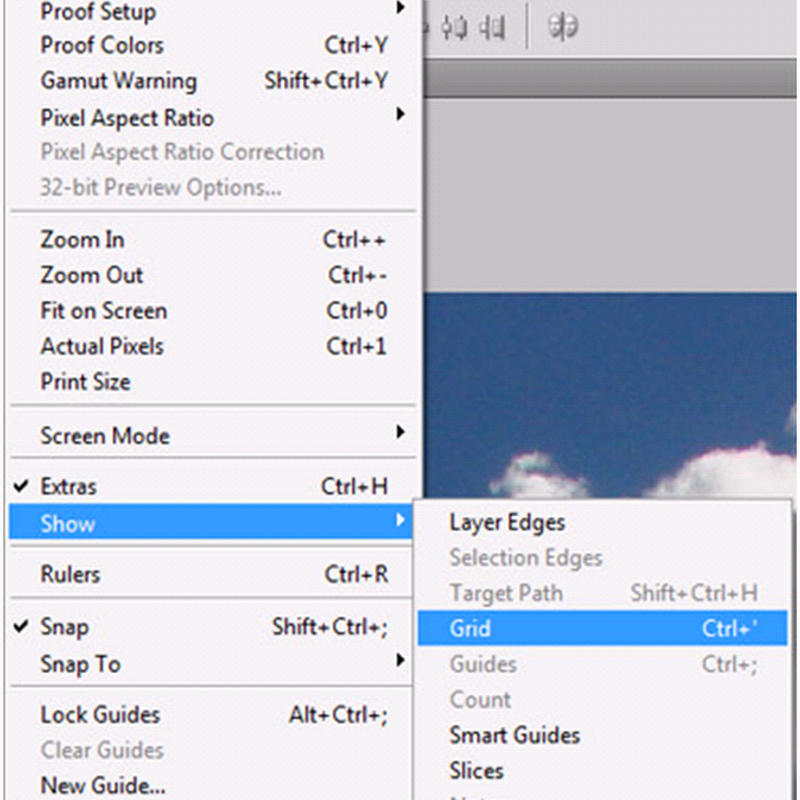
Task: Choose Actual Pixels
Action: [212, 346]
